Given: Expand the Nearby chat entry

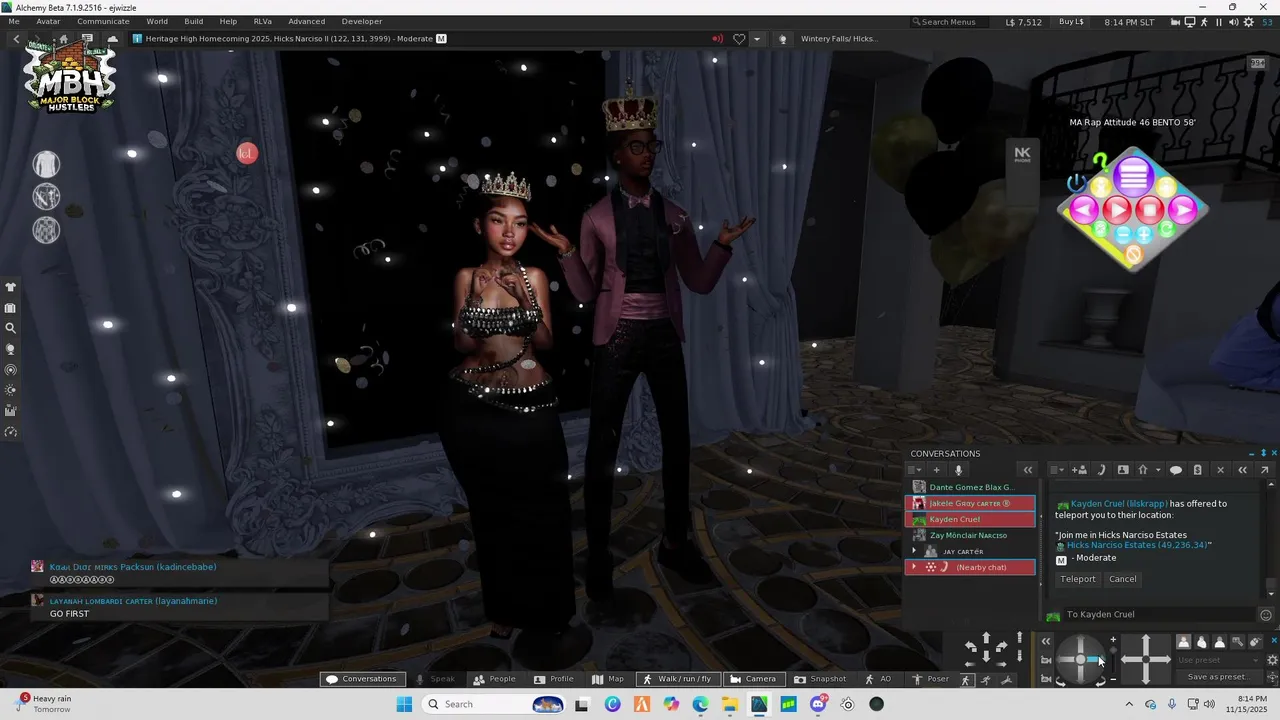Looking at the screenshot, I should (914, 567).
